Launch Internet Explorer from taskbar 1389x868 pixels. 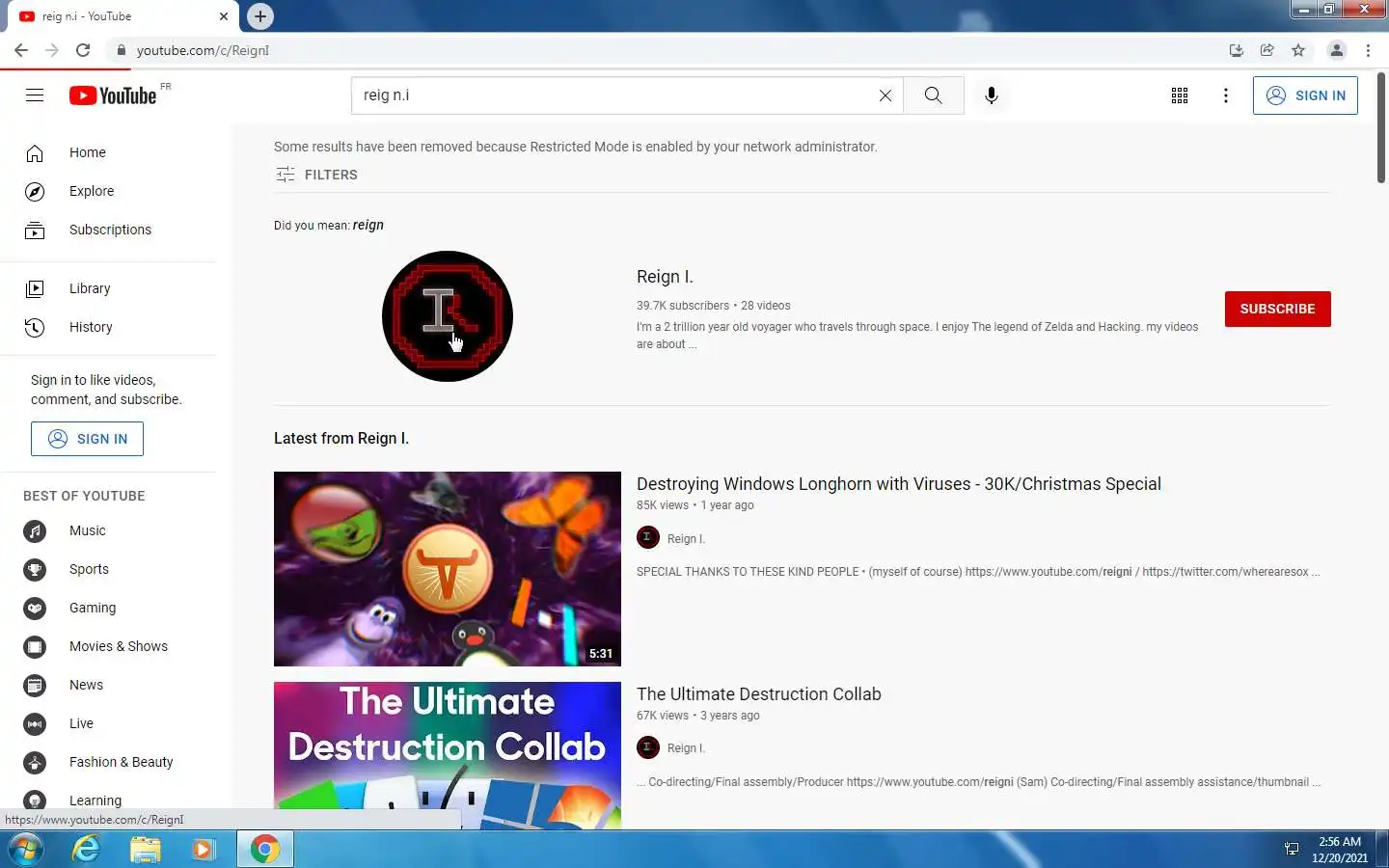(x=87, y=850)
